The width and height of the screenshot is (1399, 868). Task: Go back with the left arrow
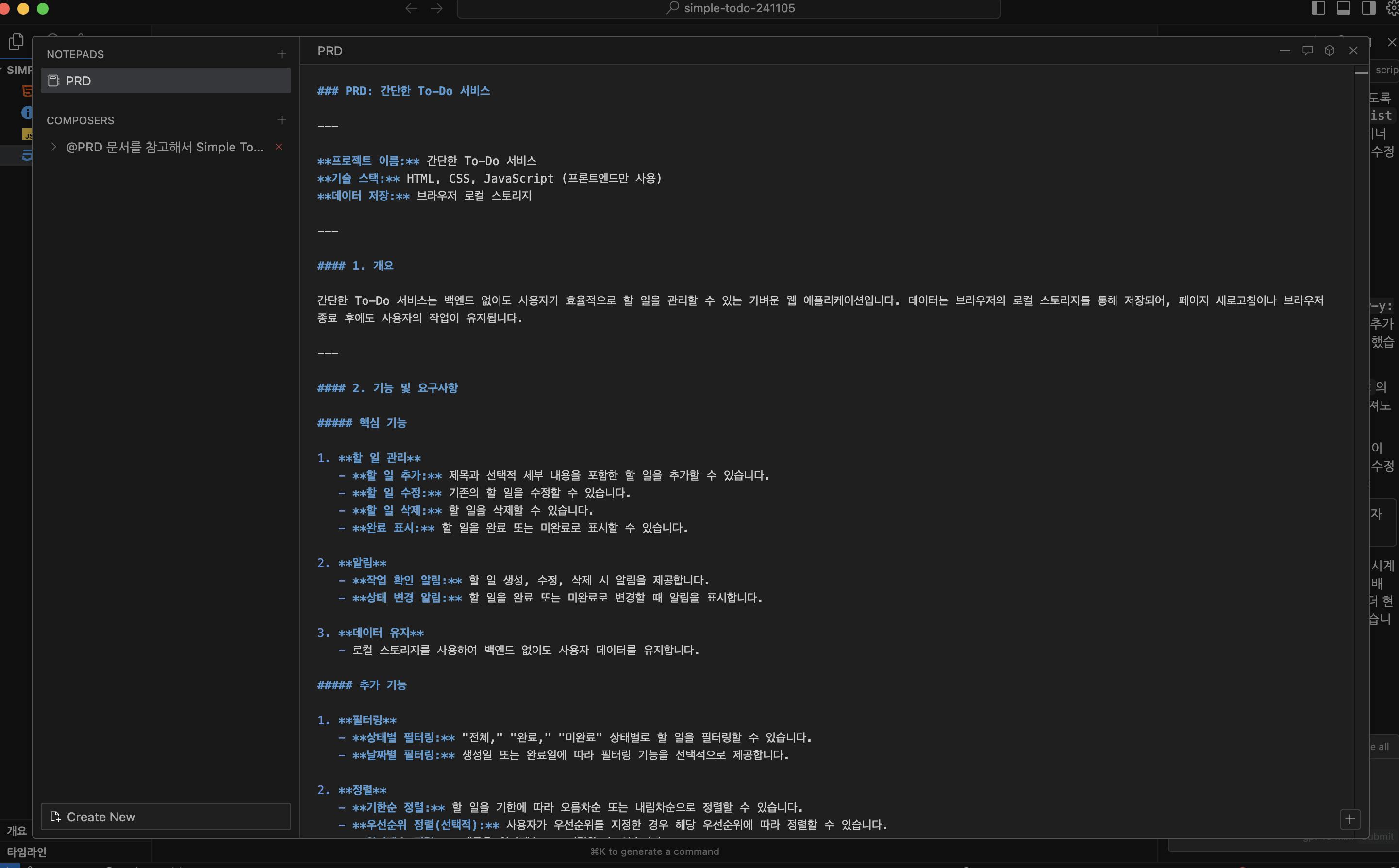pos(411,8)
